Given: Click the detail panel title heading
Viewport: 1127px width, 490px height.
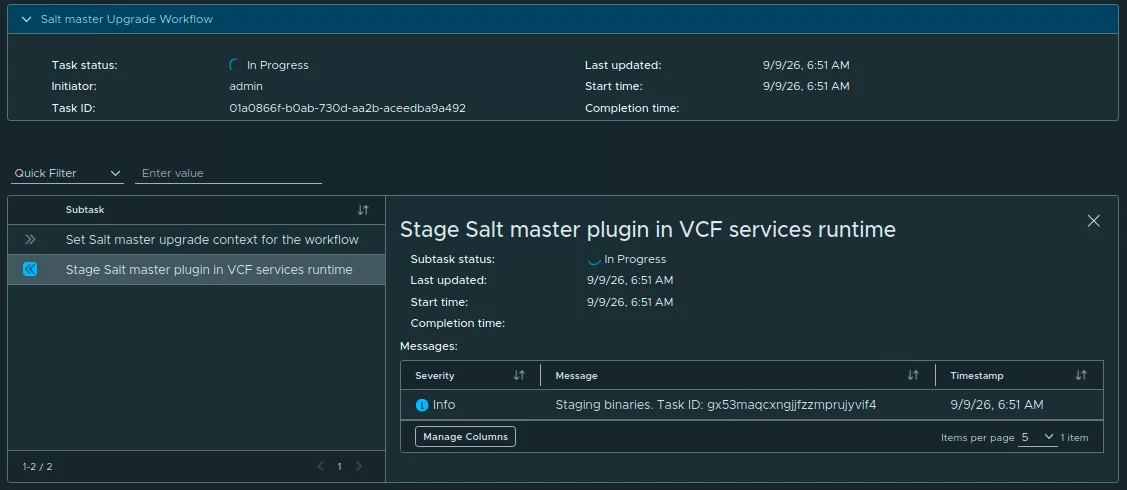Looking at the screenshot, I should (648, 229).
